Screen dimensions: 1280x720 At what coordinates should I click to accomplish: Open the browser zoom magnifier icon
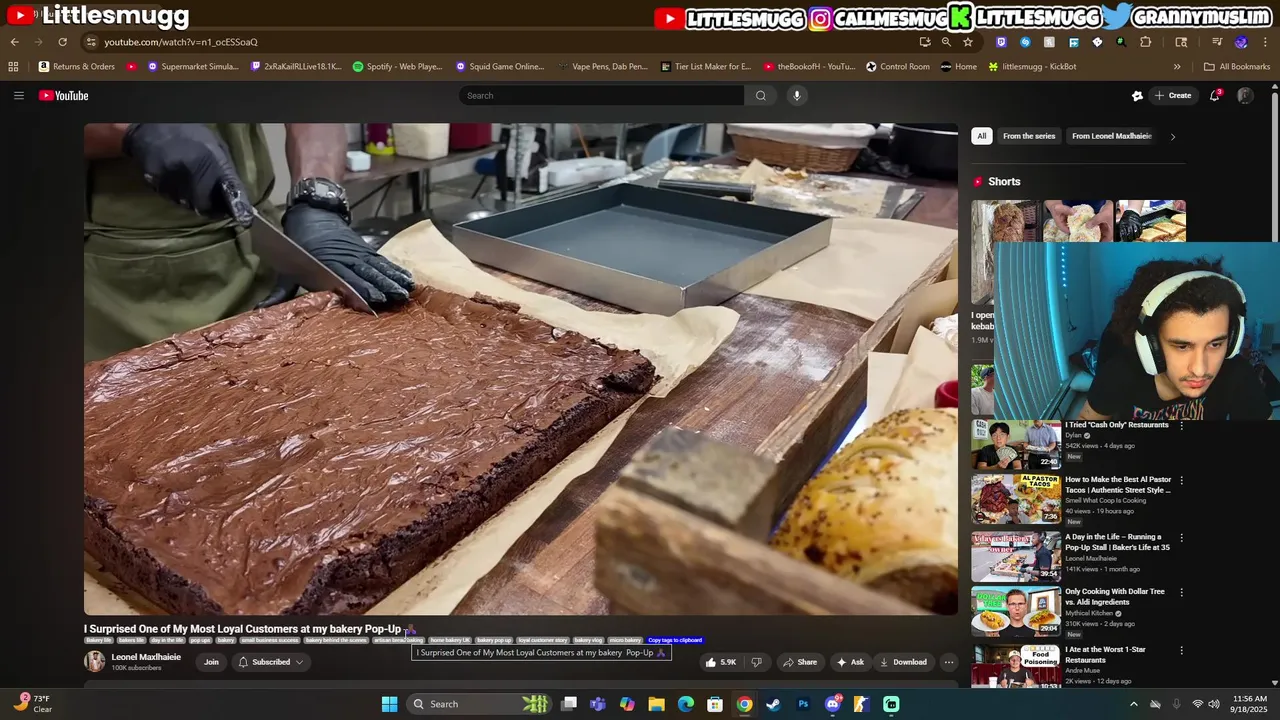click(946, 42)
